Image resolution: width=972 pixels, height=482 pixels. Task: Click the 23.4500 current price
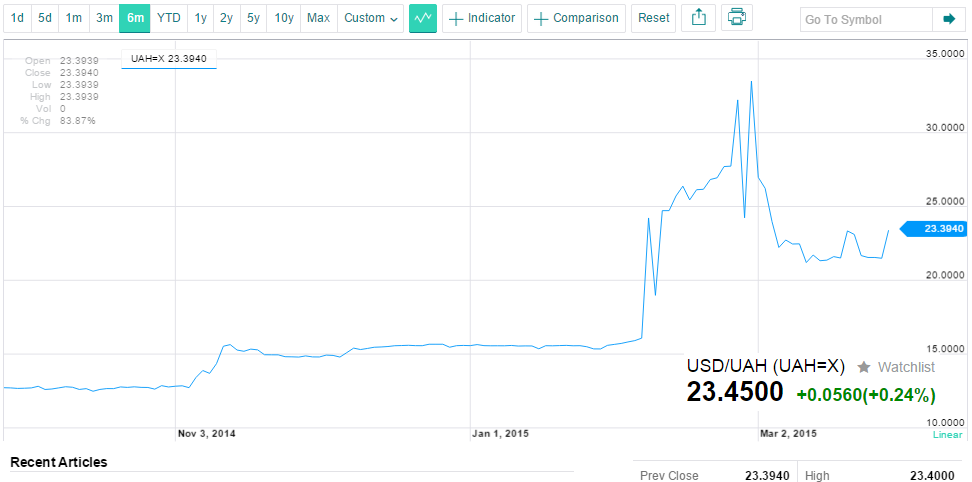coord(735,392)
